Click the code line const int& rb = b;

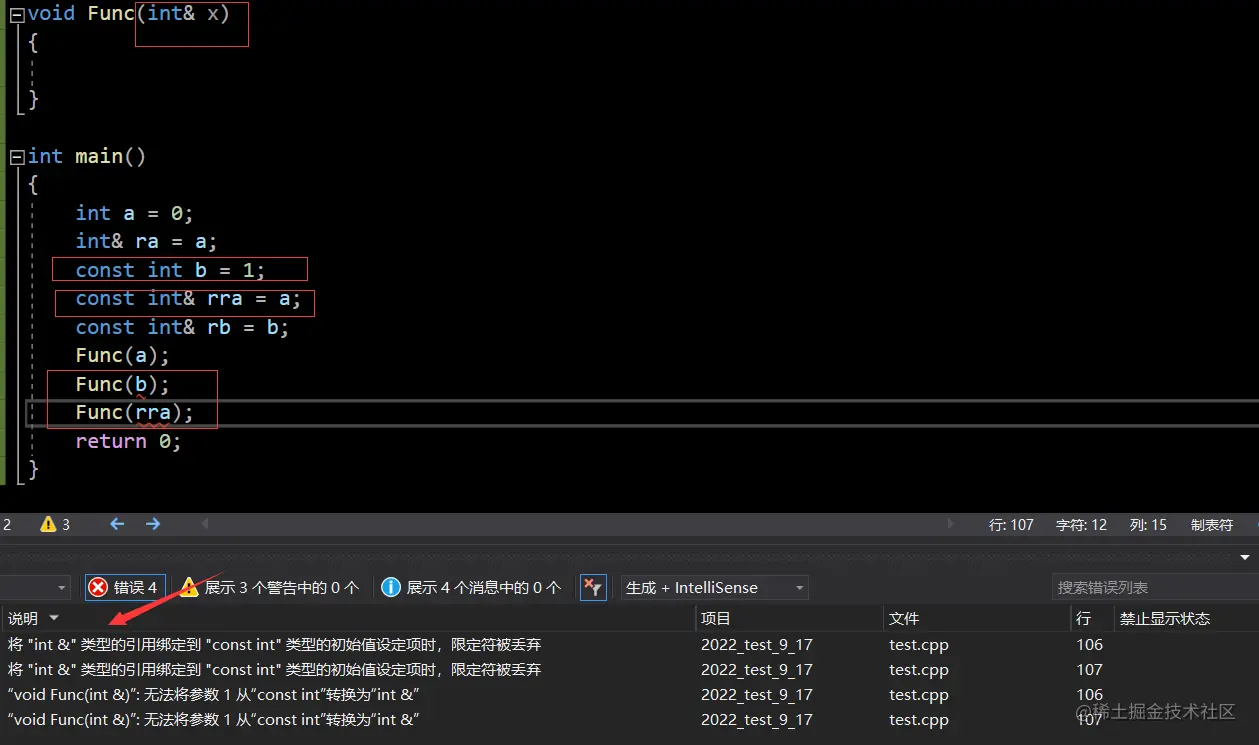(182, 327)
